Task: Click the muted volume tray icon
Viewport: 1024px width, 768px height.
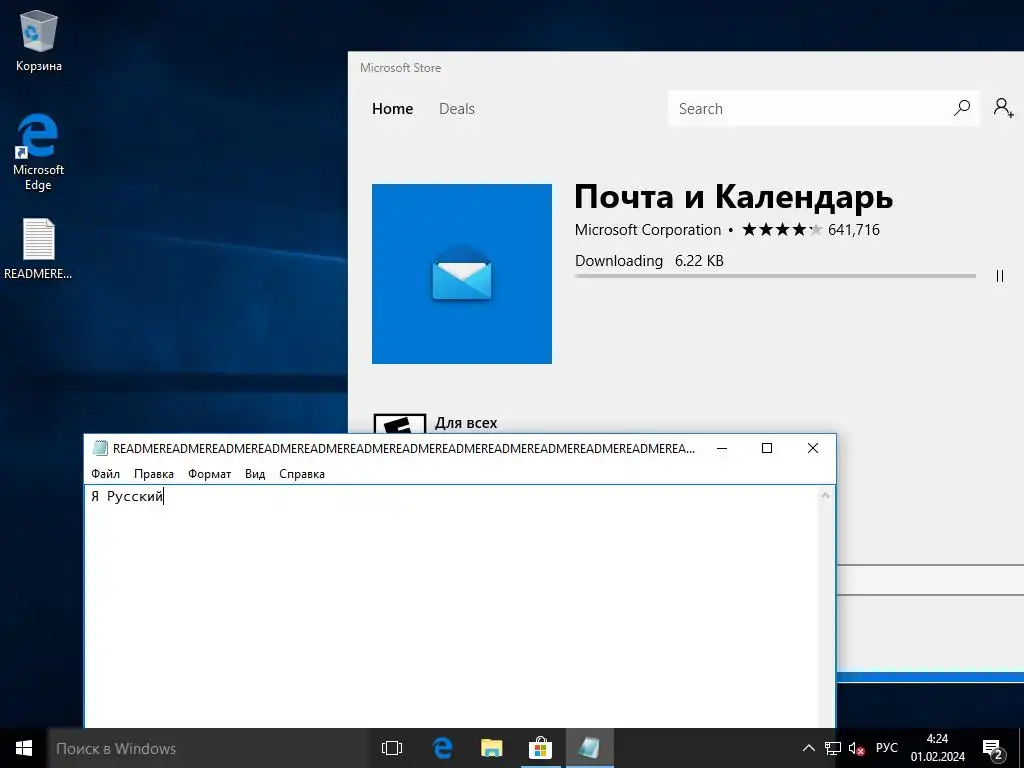Action: [x=856, y=748]
